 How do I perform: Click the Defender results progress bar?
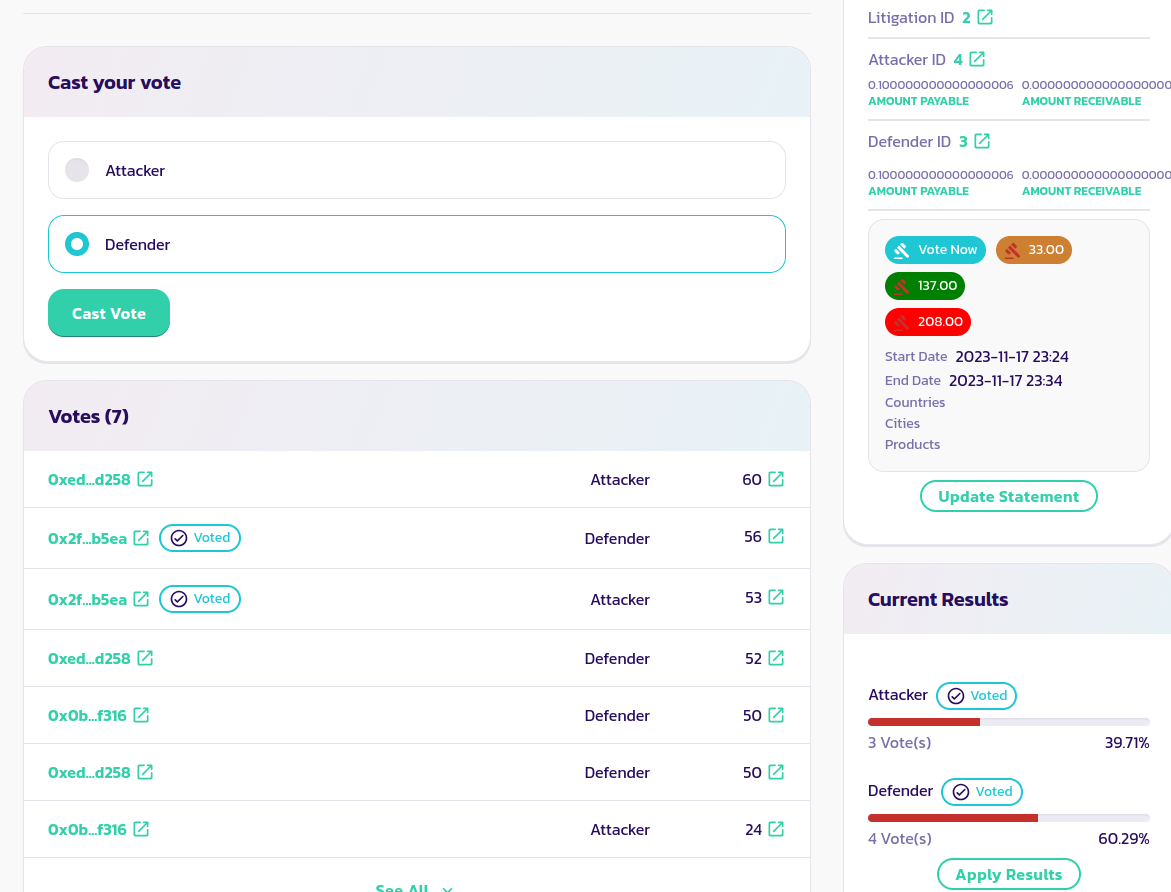click(x=1008, y=817)
